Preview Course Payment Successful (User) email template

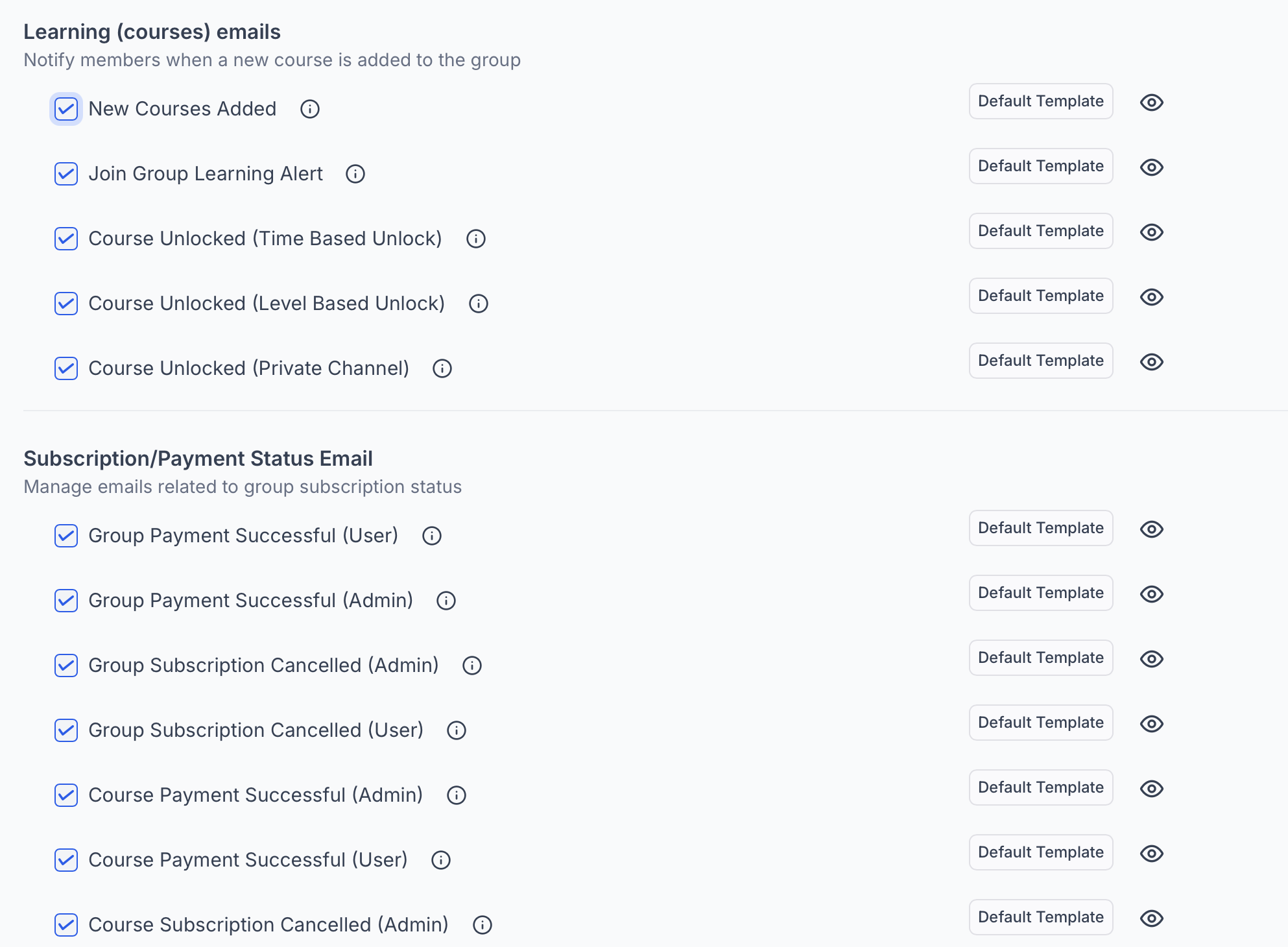pyautogui.click(x=1152, y=854)
